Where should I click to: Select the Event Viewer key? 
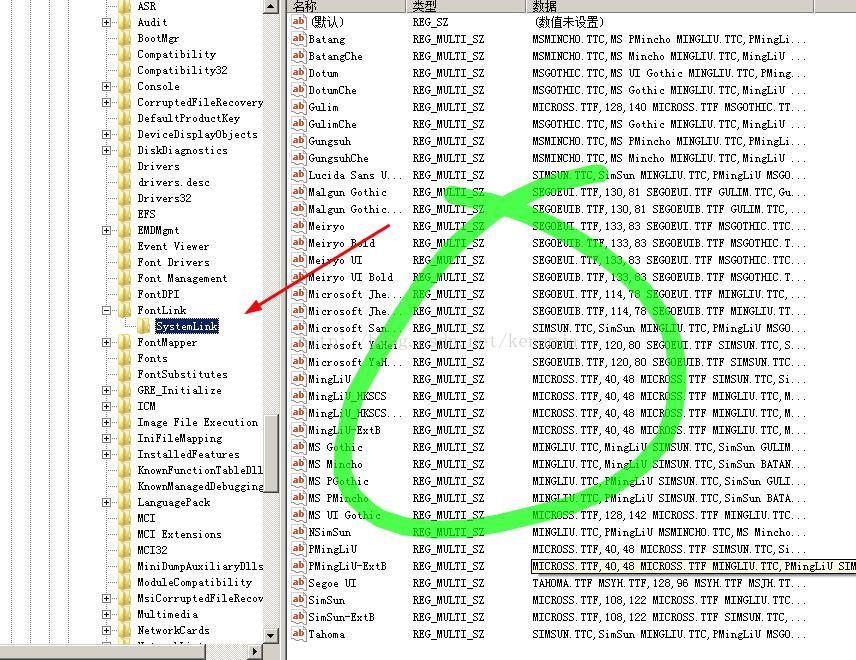[173, 246]
